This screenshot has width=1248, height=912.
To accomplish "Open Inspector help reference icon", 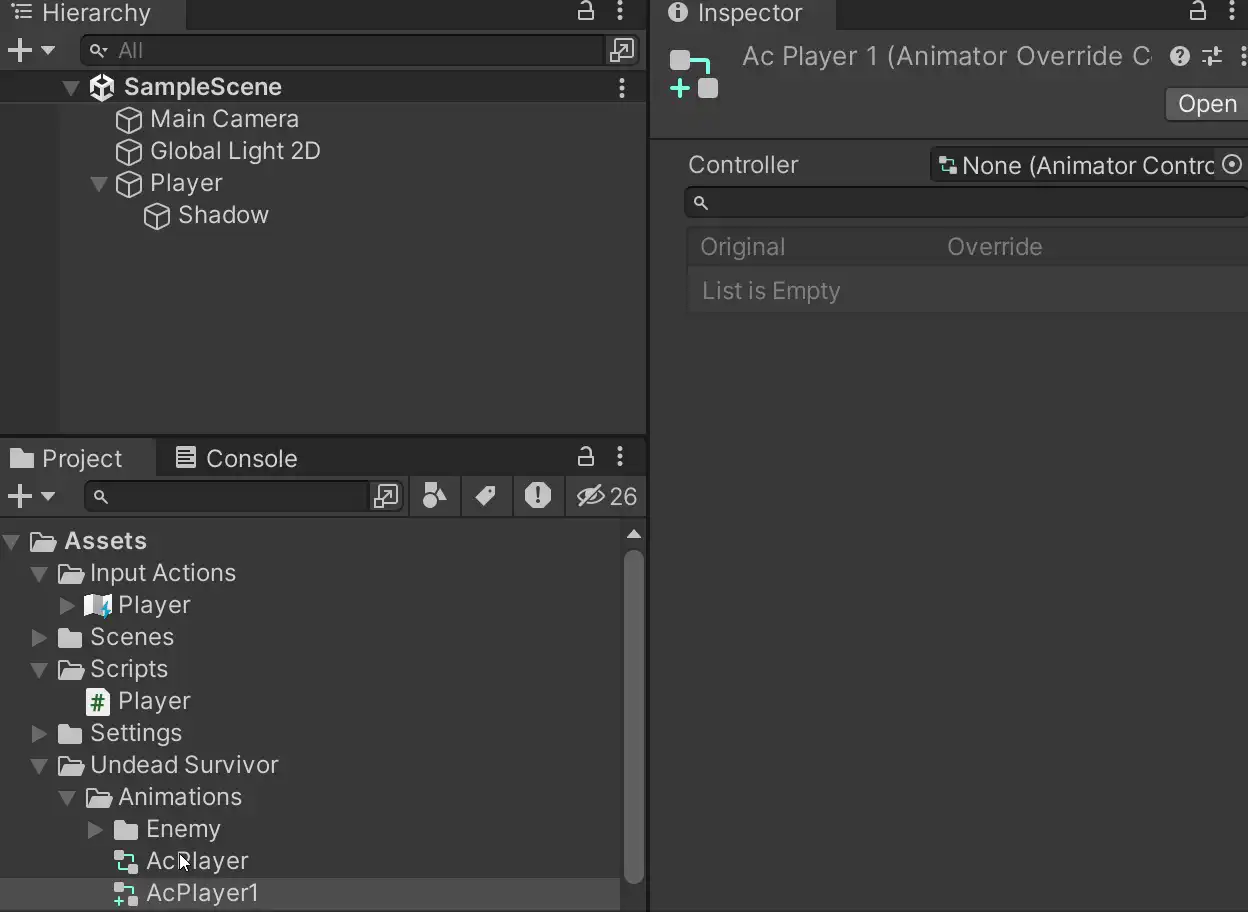I will pyautogui.click(x=1180, y=56).
